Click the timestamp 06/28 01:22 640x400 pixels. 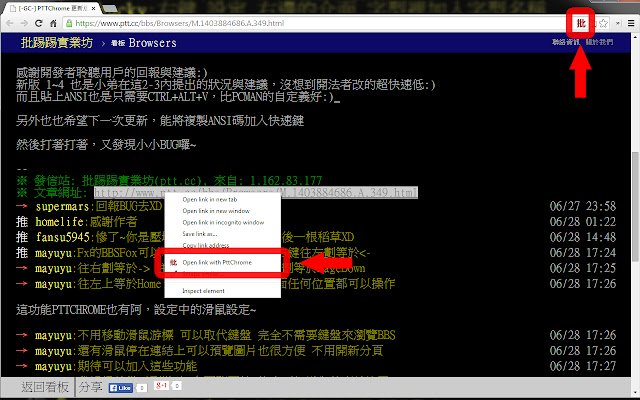coord(583,222)
